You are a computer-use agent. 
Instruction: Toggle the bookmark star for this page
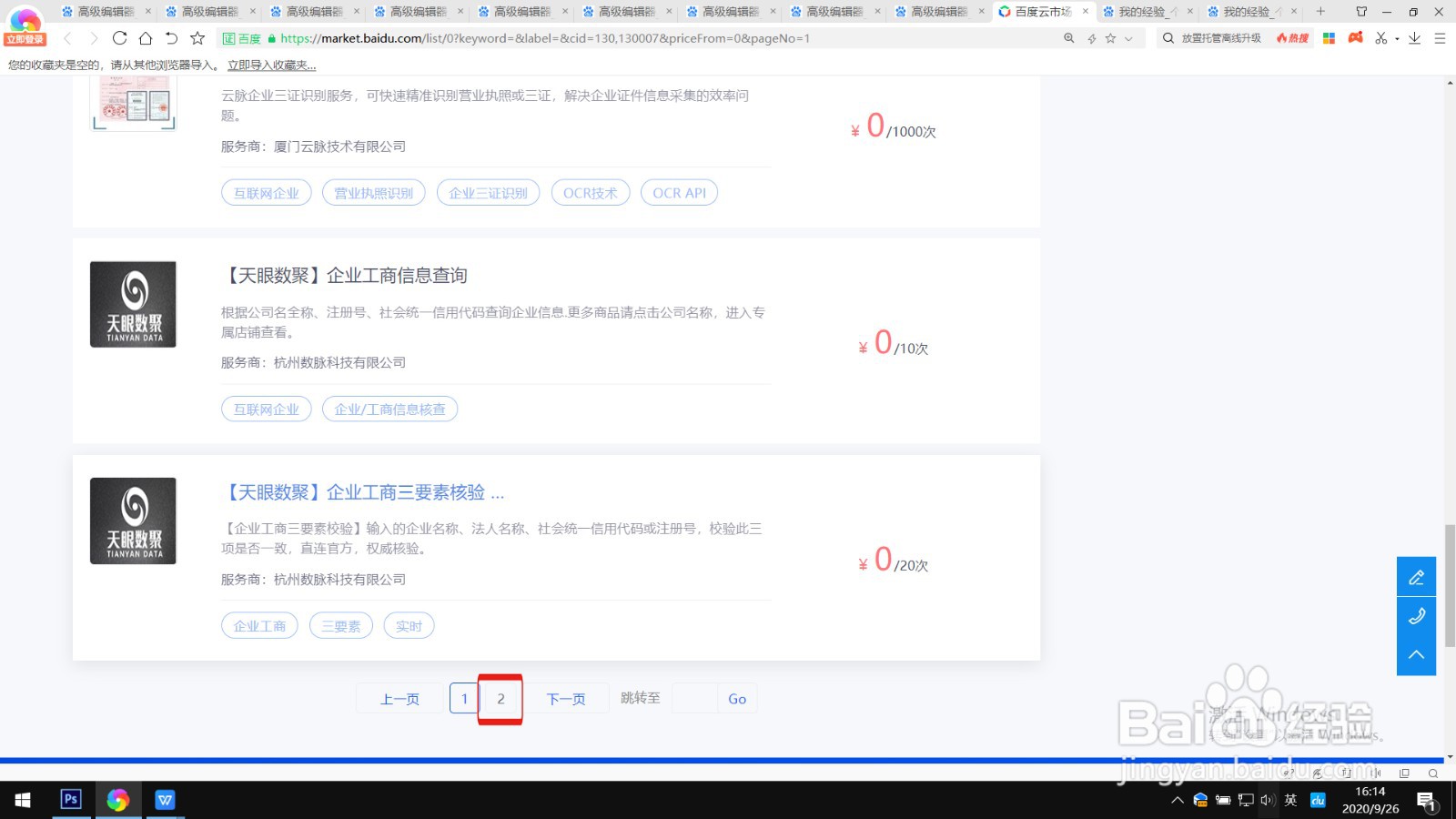click(x=1110, y=38)
